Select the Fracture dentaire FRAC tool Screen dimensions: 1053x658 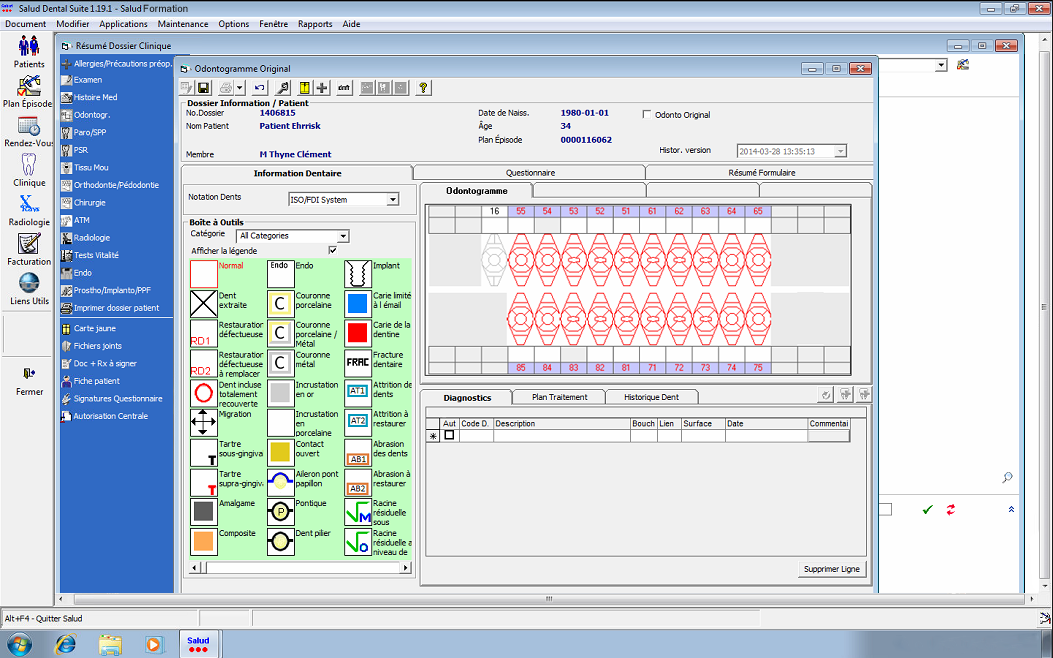coord(358,363)
